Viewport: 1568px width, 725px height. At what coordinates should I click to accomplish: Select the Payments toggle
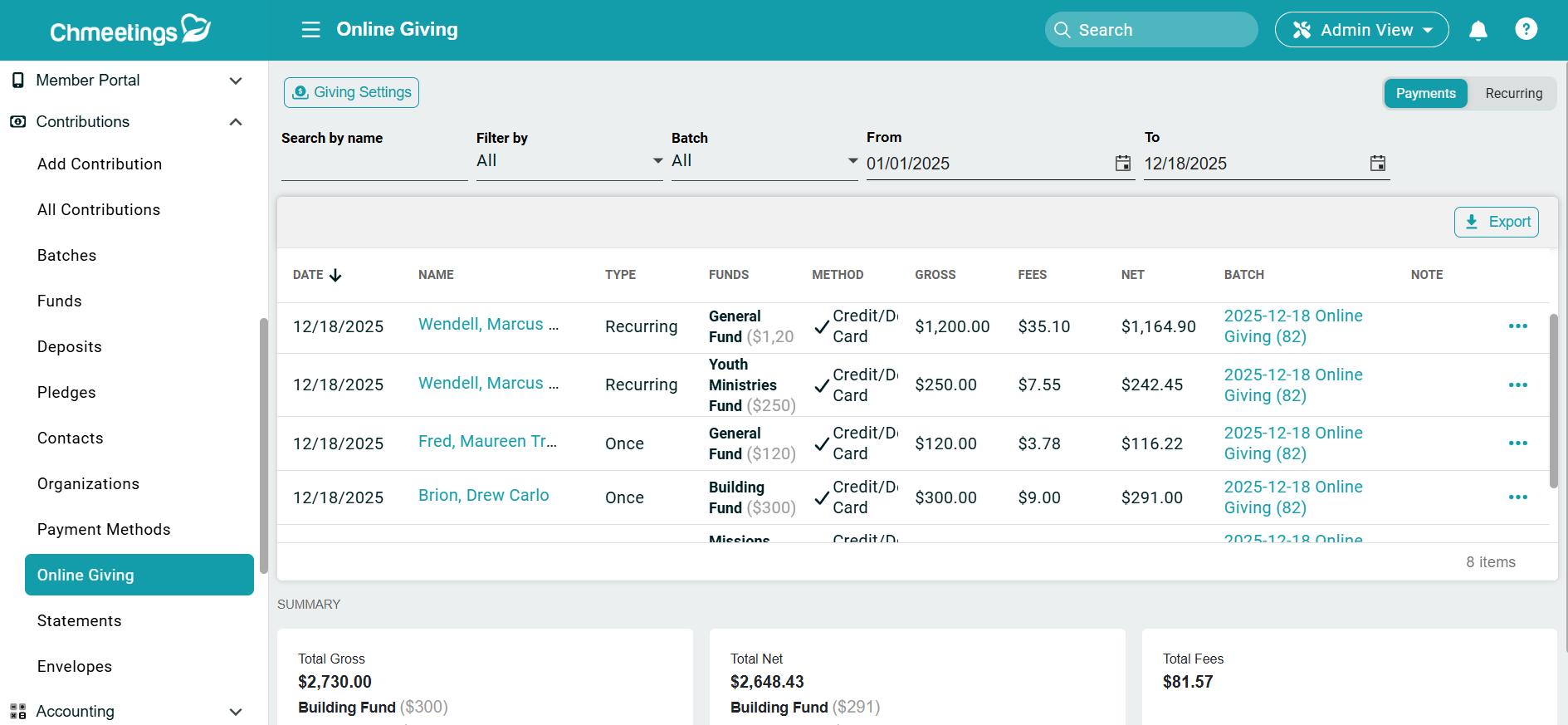(x=1425, y=94)
